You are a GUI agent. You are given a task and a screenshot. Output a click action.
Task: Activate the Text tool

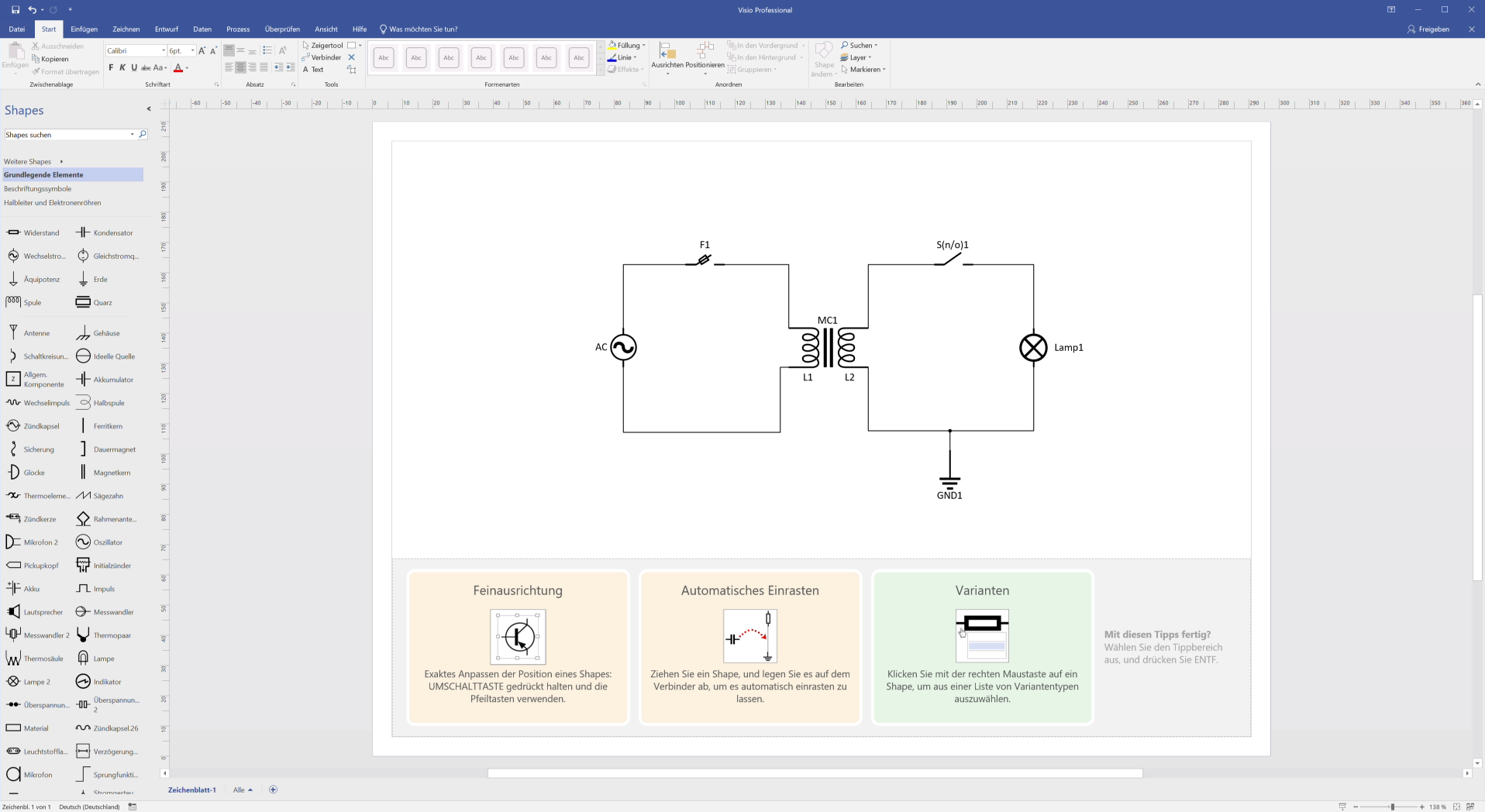click(313, 70)
